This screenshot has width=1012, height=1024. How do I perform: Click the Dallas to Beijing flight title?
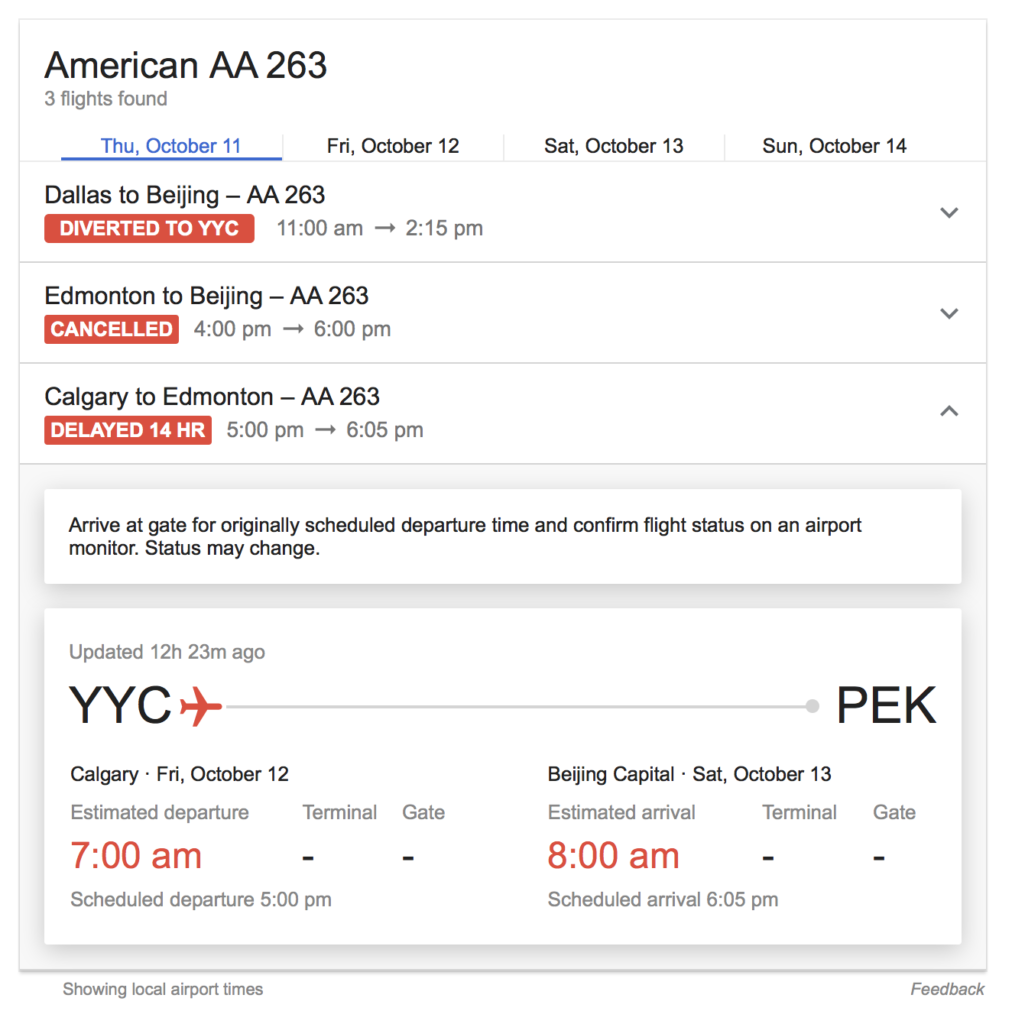[x=185, y=195]
